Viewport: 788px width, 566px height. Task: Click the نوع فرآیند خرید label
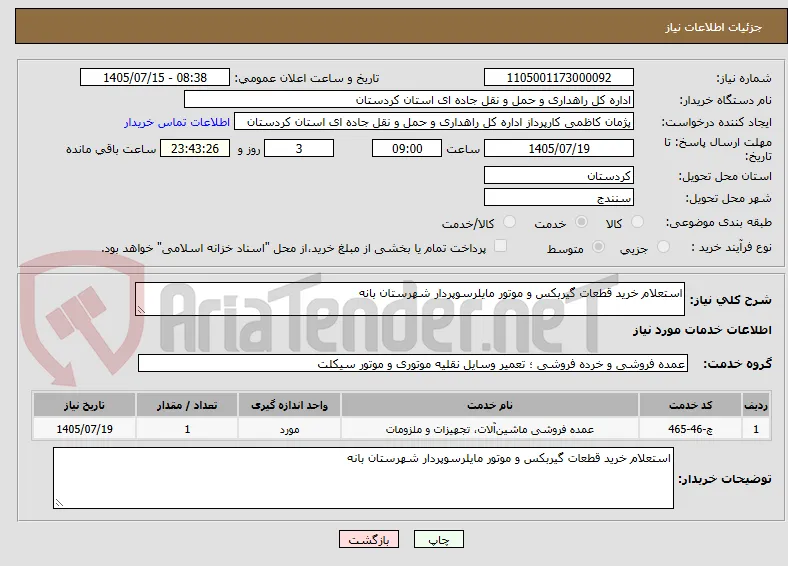coord(731,247)
